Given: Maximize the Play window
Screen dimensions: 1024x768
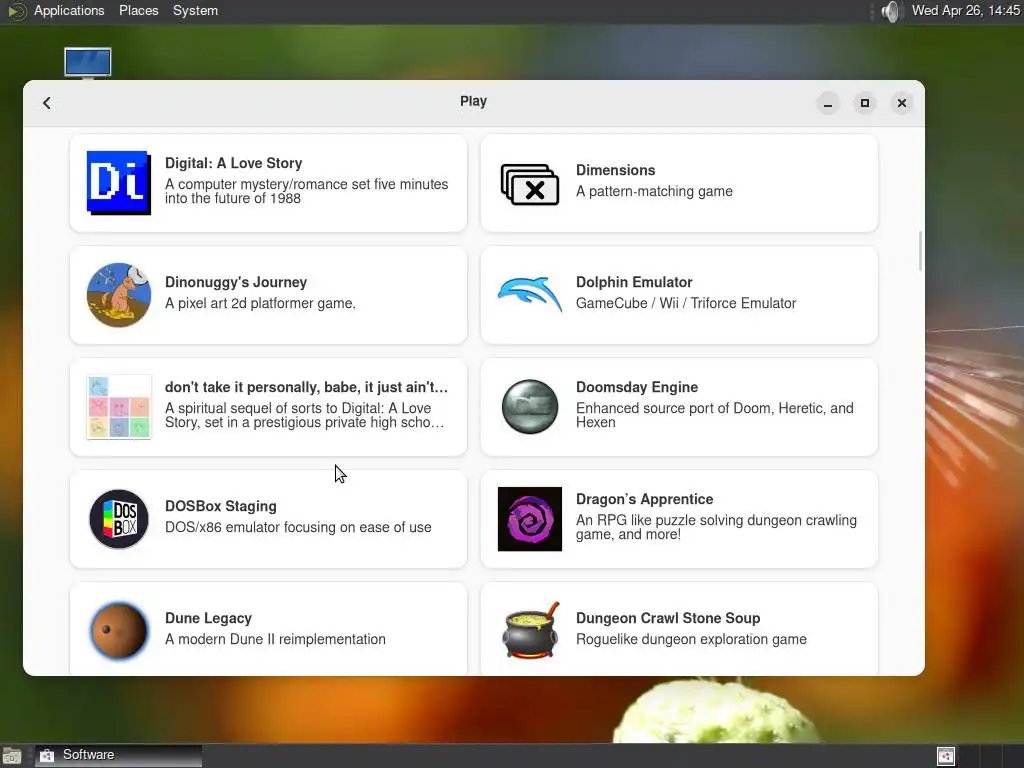Looking at the screenshot, I should pyautogui.click(x=865, y=103).
